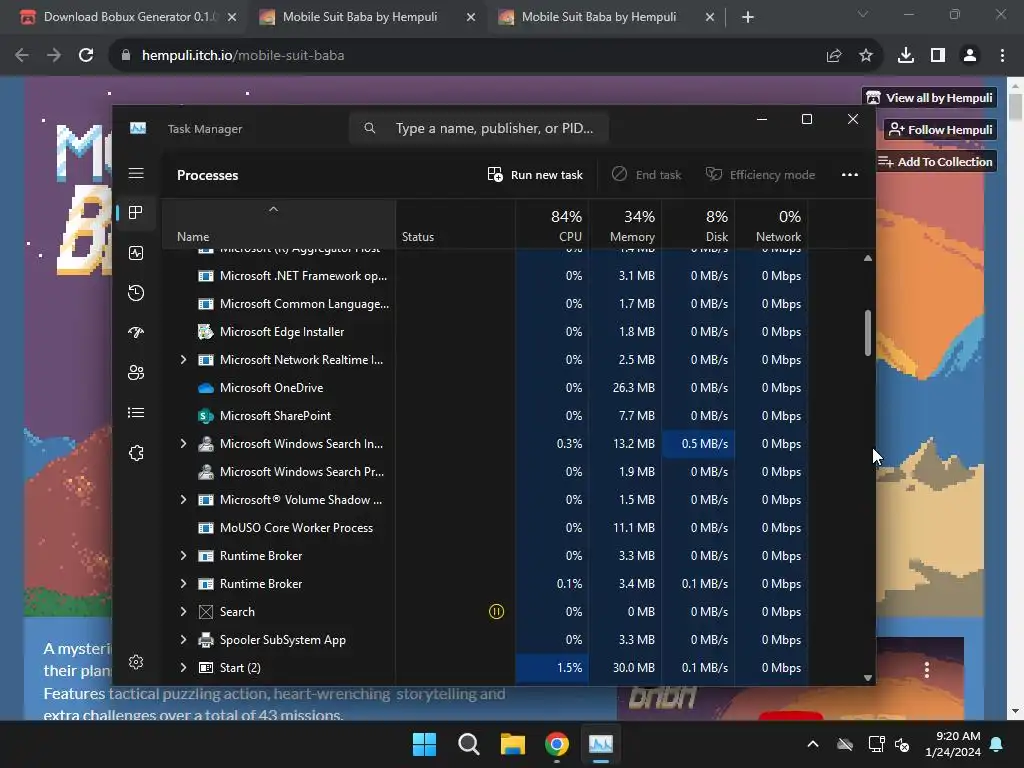Click Task Manager scrollbar thumb

(x=867, y=333)
